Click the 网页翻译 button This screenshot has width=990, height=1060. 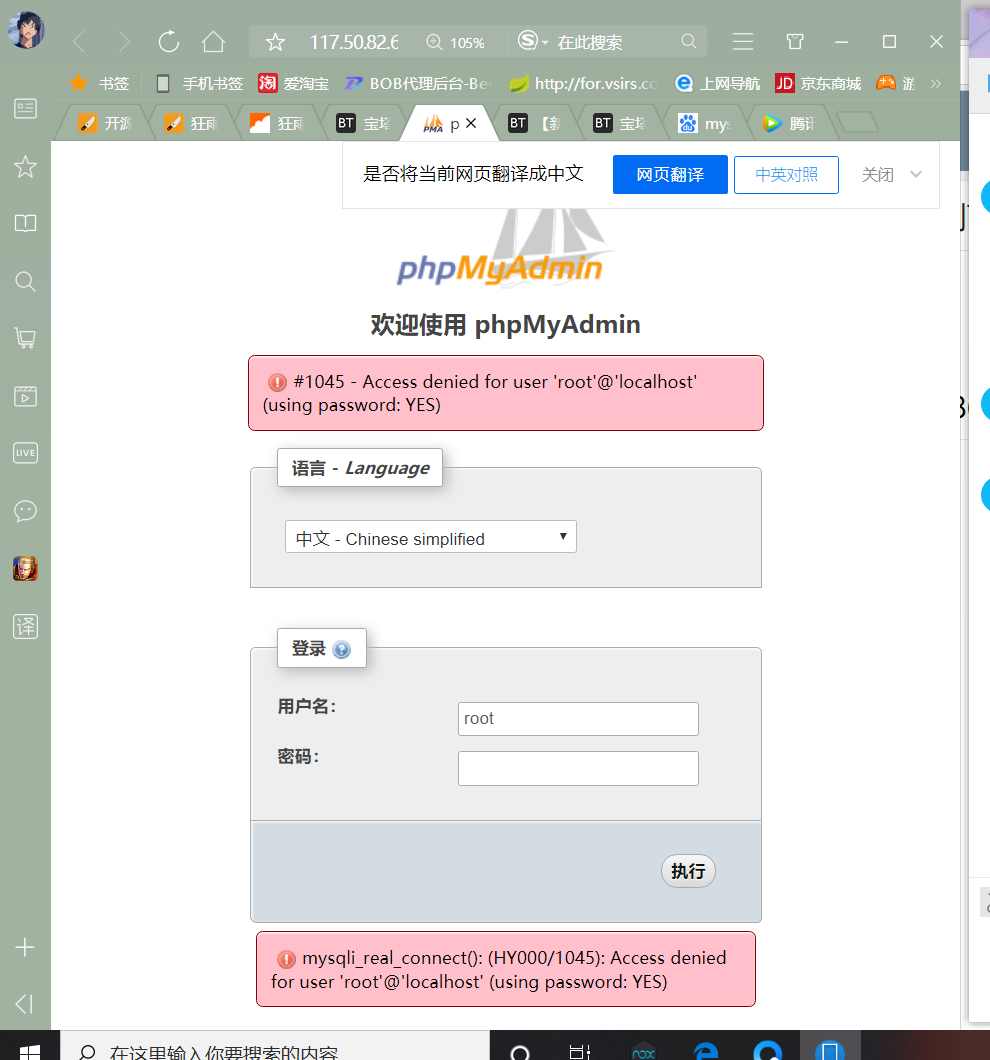click(670, 174)
